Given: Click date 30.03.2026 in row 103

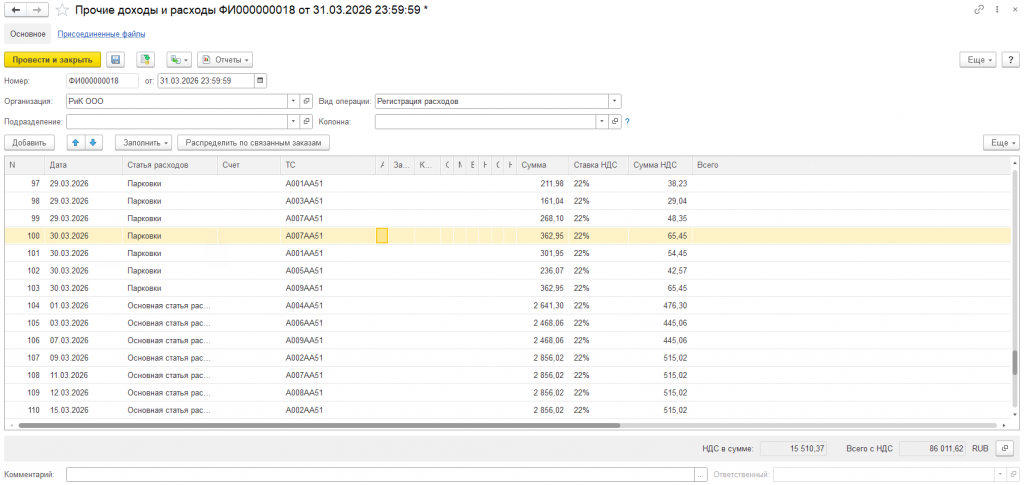Looking at the screenshot, I should tap(69, 288).
